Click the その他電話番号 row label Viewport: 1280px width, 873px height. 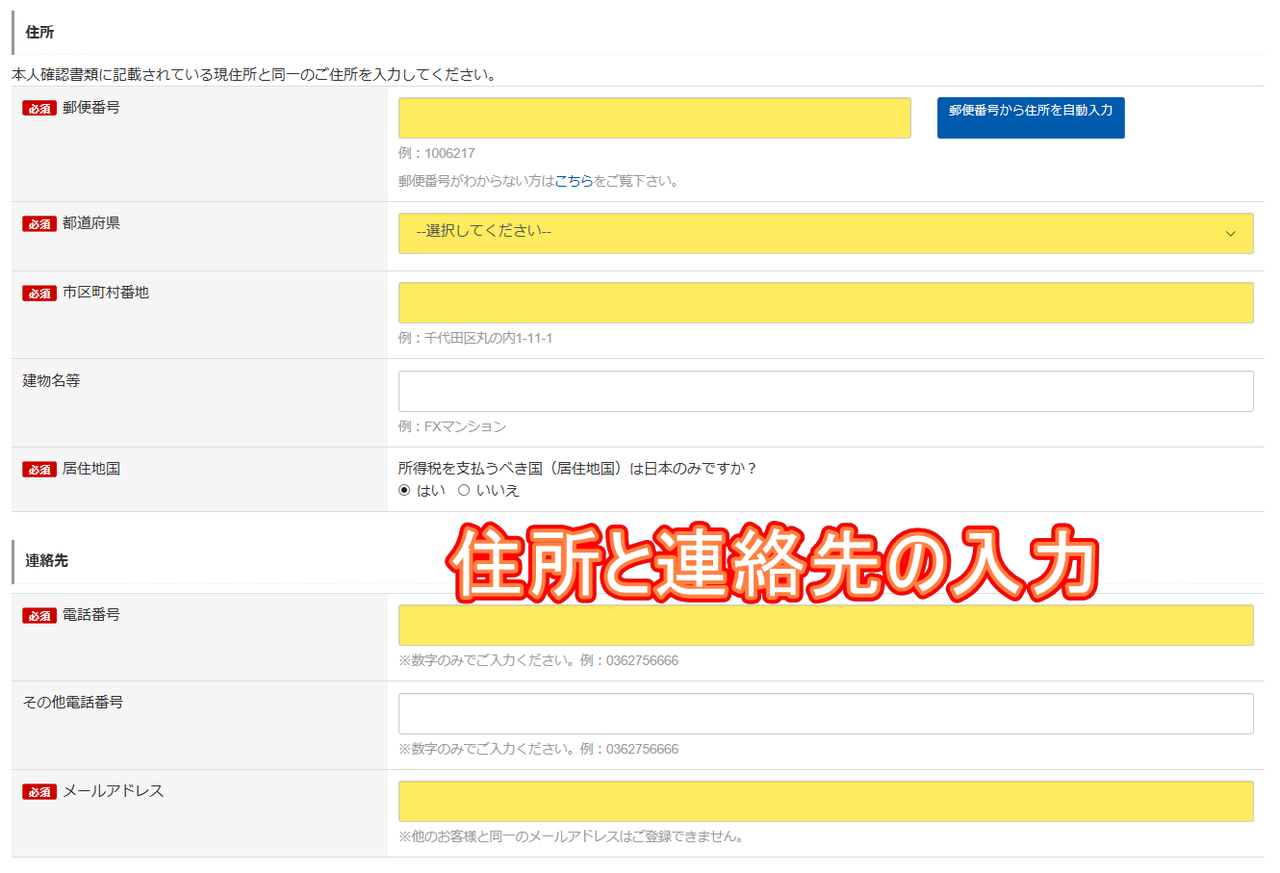click(x=73, y=702)
